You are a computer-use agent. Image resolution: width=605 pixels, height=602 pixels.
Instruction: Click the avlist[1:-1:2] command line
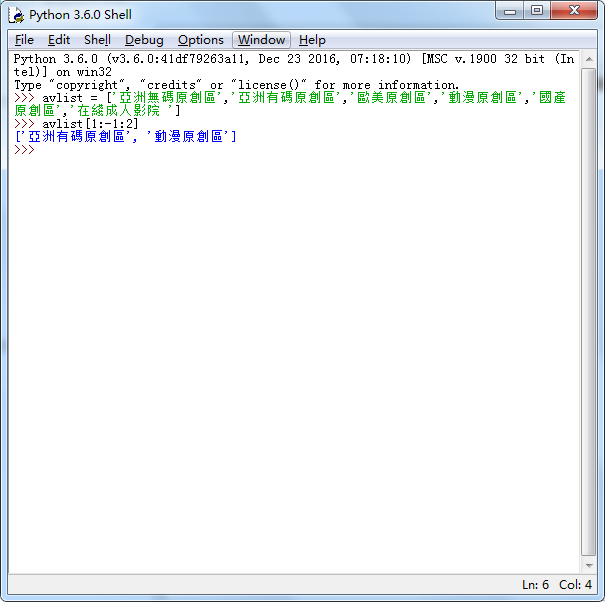click(x=76, y=124)
